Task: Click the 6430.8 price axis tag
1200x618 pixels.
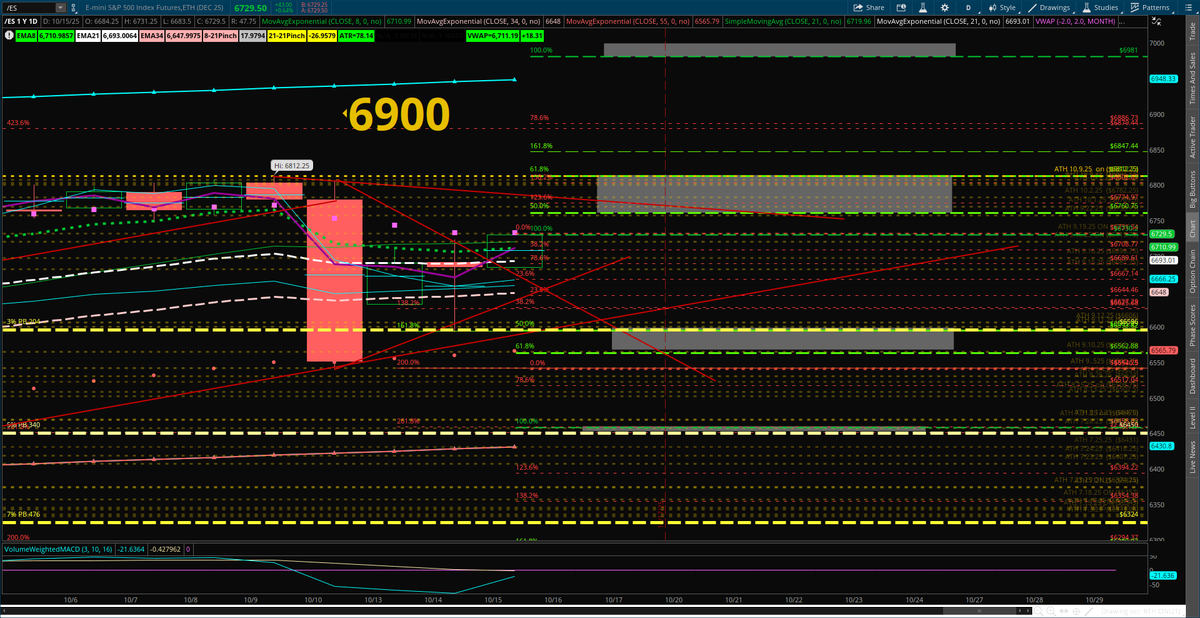Action: (1164, 446)
